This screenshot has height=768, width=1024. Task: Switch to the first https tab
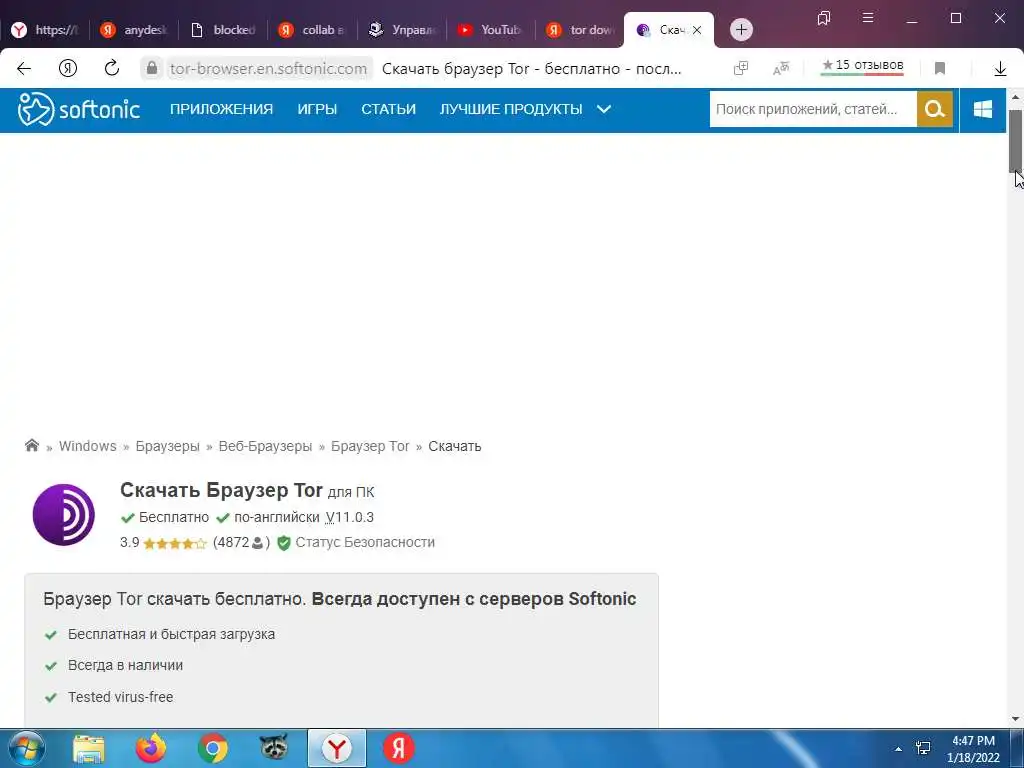[x=44, y=30]
